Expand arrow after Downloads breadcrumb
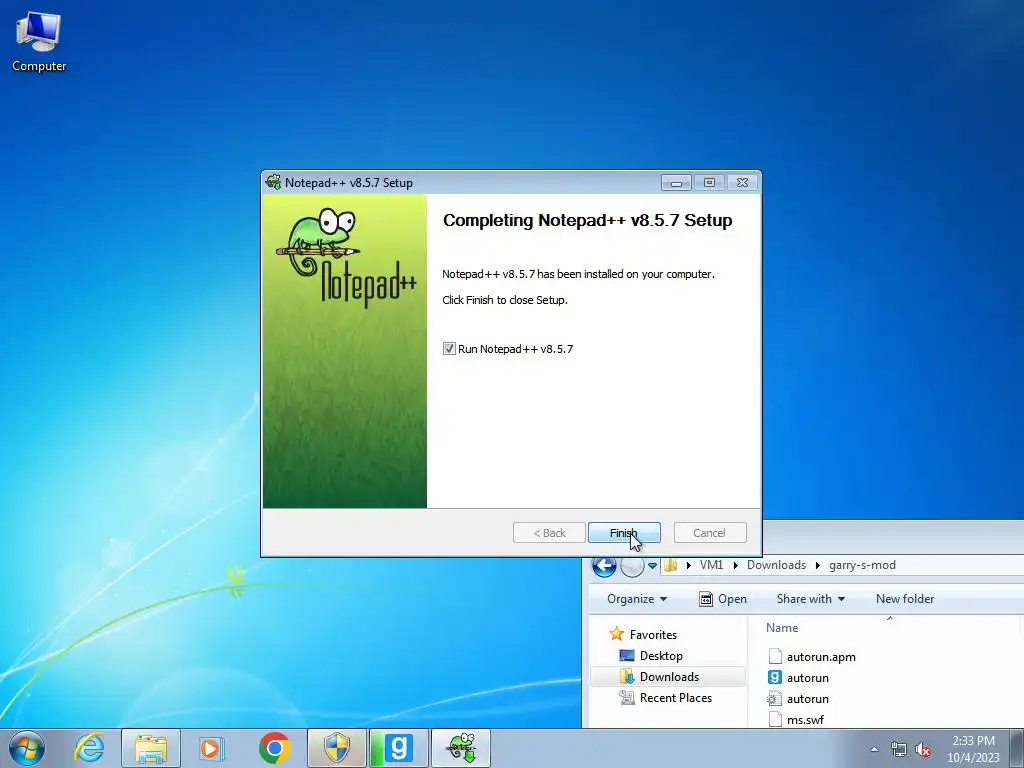Image resolution: width=1024 pixels, height=768 pixels. 818,566
